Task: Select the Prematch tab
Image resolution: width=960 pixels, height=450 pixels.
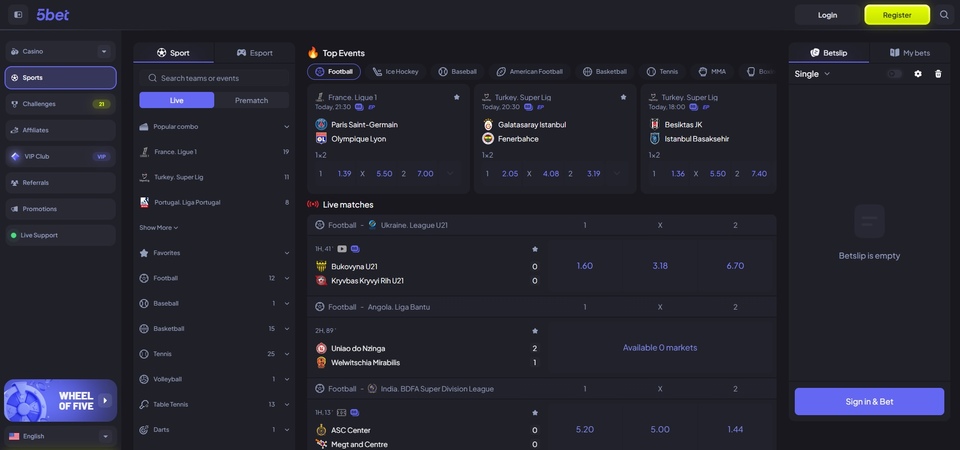Action: click(x=252, y=100)
